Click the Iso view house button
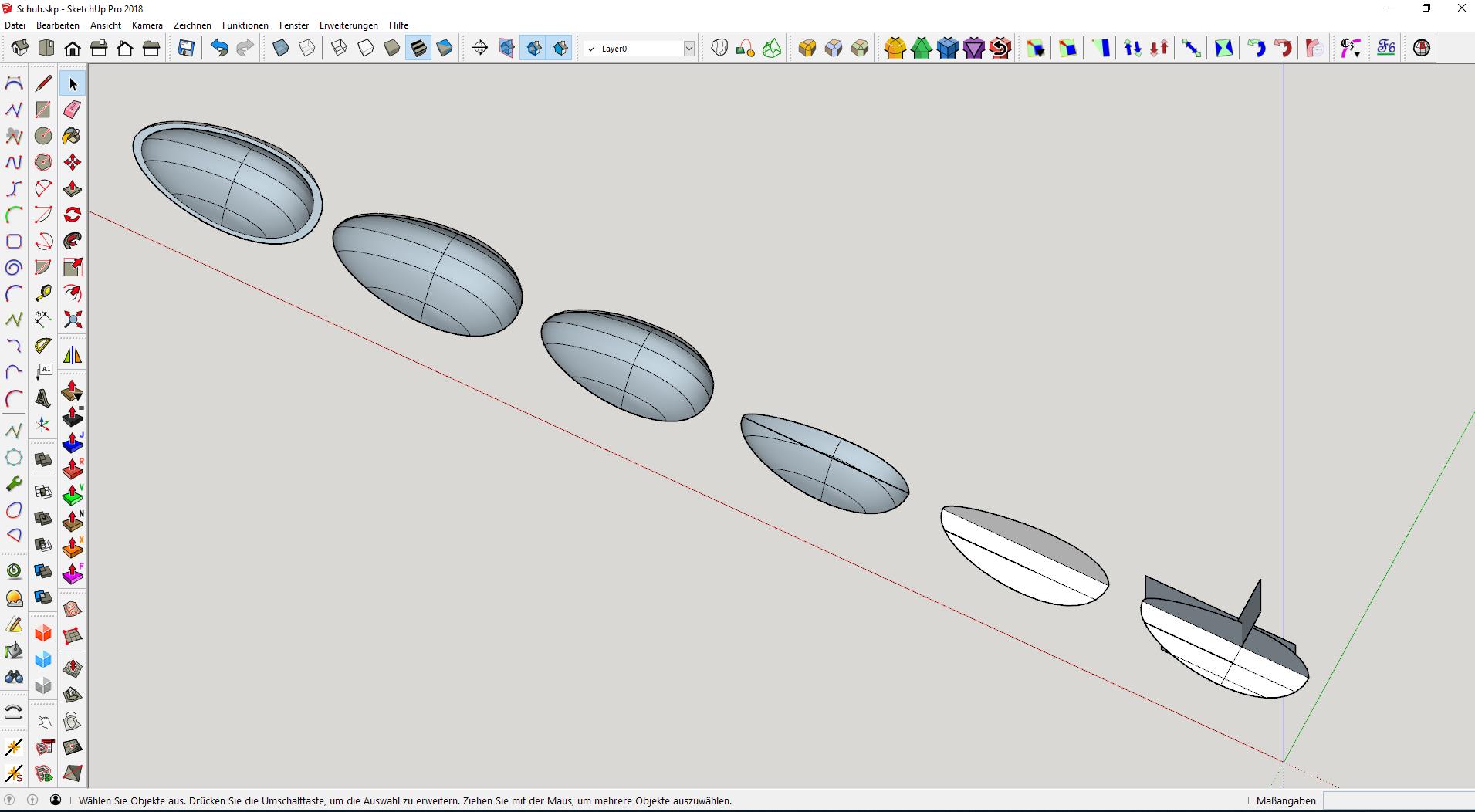The width and height of the screenshot is (1475, 812). (20, 48)
